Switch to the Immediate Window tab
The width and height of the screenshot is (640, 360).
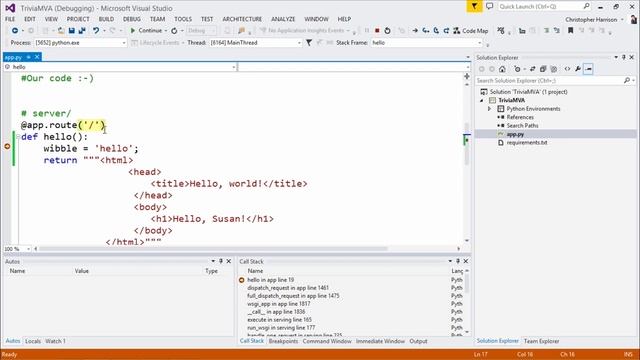click(380, 341)
